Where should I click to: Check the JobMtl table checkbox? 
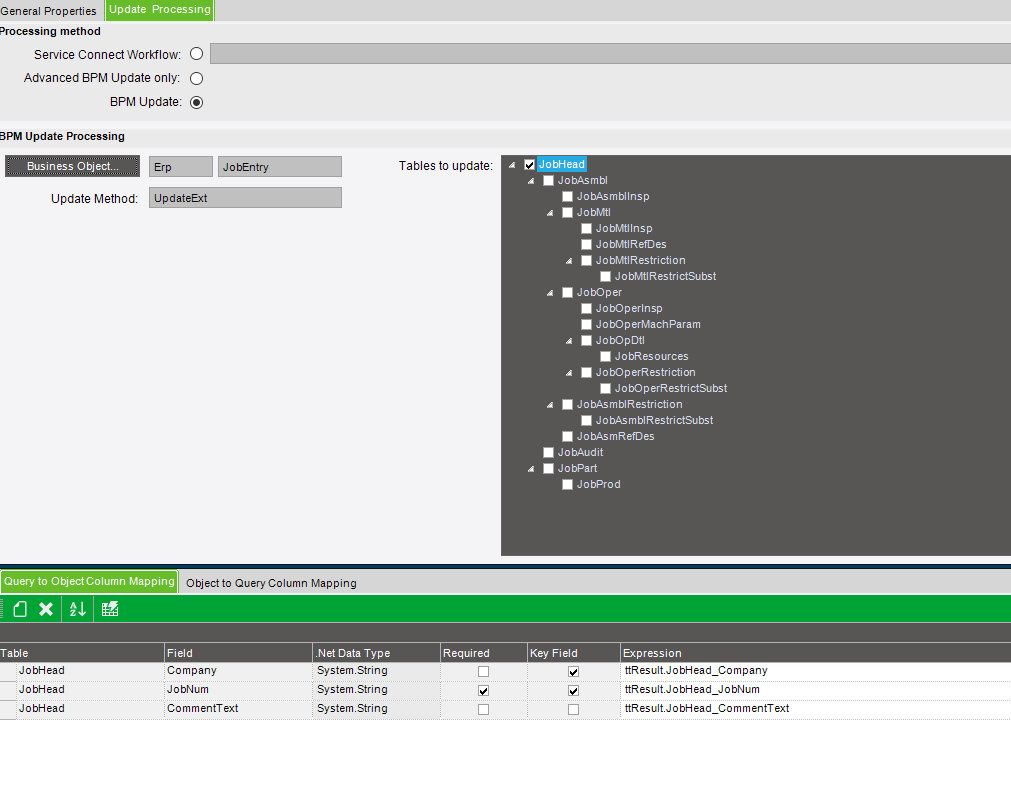coord(567,213)
